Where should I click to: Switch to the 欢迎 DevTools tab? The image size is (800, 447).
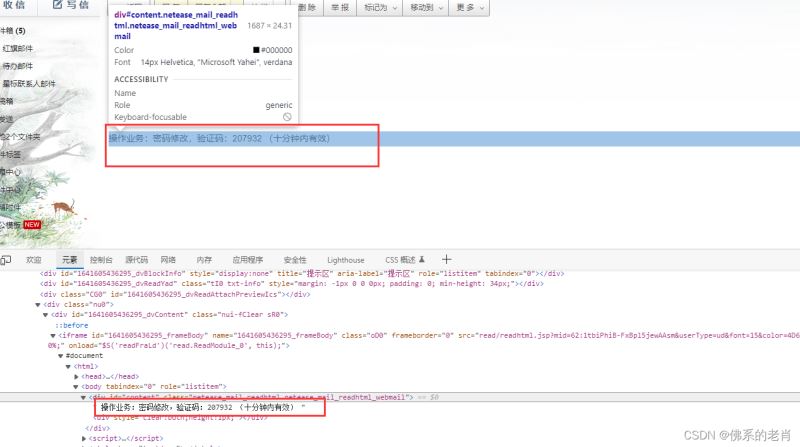pos(34,260)
